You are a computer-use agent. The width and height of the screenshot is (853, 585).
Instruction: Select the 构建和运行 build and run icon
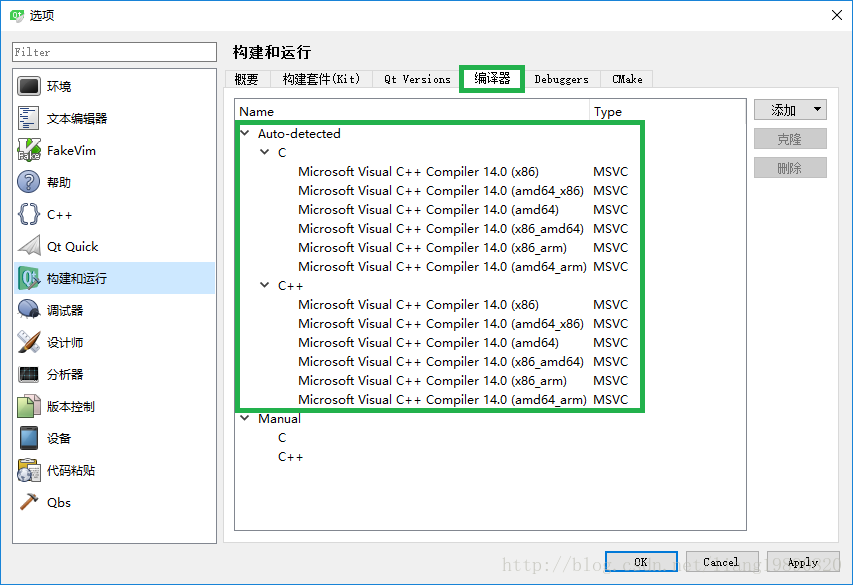pyautogui.click(x=29, y=278)
